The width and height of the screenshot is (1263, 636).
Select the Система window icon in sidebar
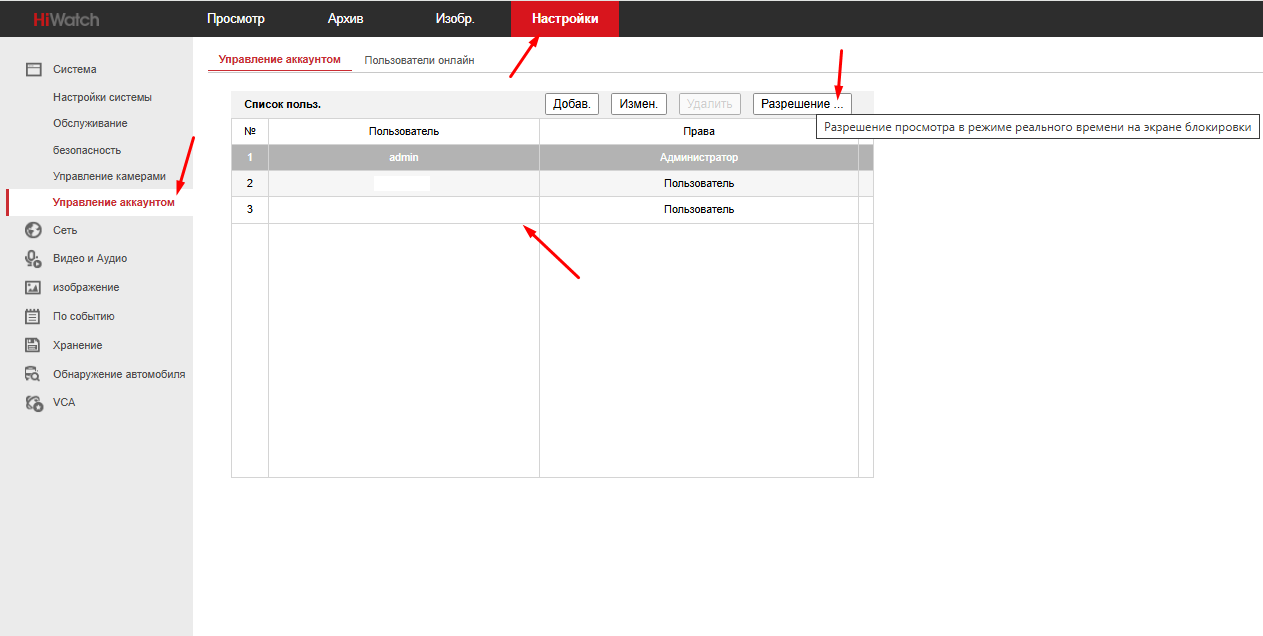33,70
